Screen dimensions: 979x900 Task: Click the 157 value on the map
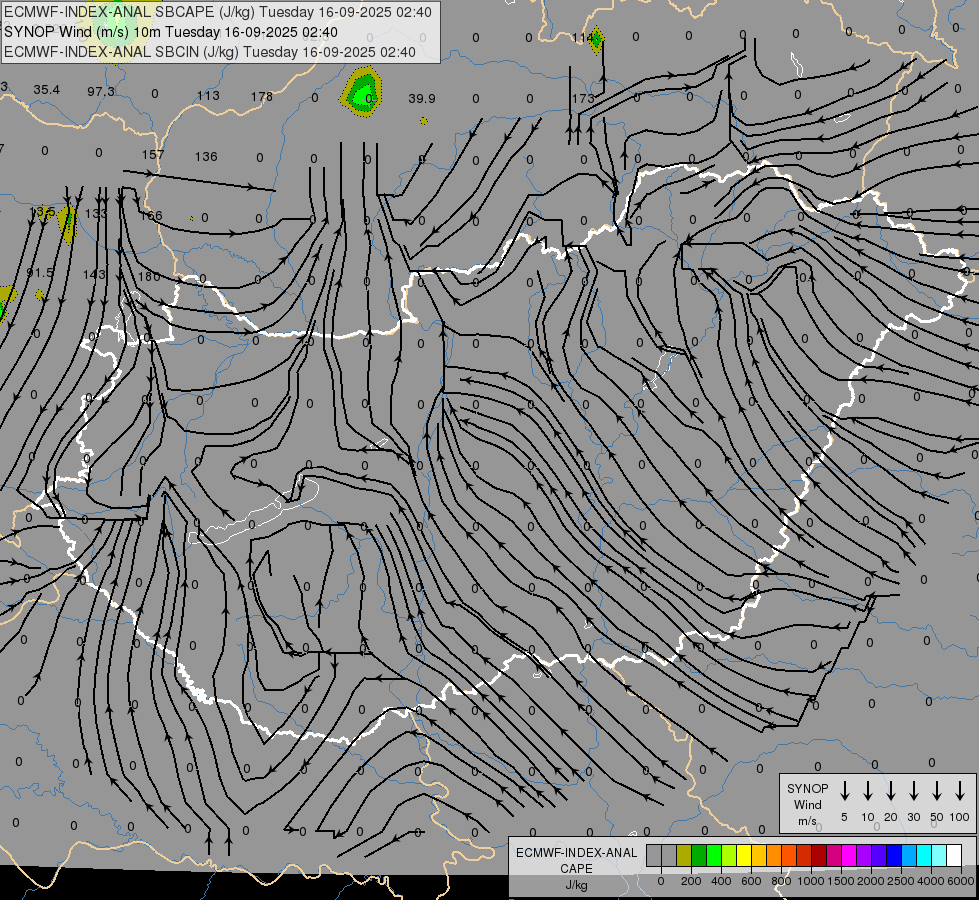[153, 154]
